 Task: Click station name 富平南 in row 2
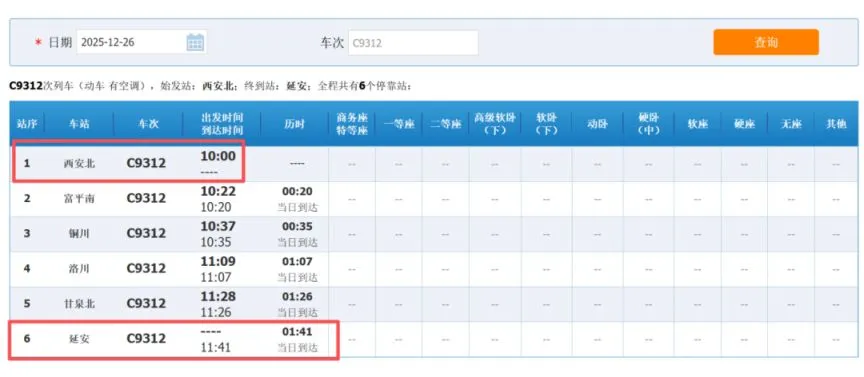pyautogui.click(x=79, y=198)
